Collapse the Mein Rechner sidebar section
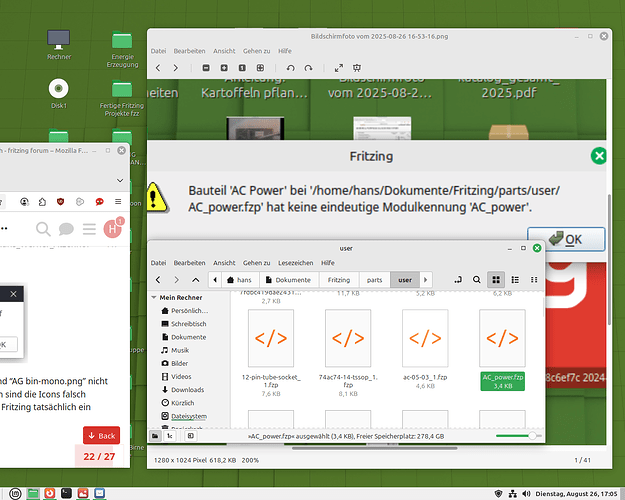 153,297
